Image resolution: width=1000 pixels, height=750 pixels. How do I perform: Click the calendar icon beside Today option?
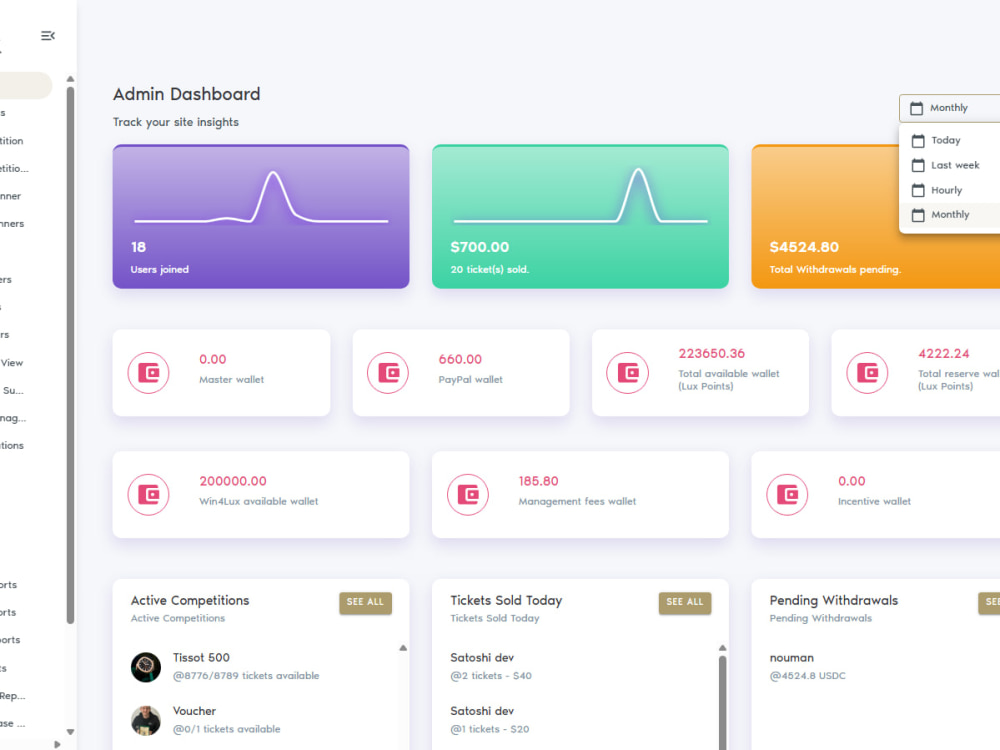[x=918, y=140]
